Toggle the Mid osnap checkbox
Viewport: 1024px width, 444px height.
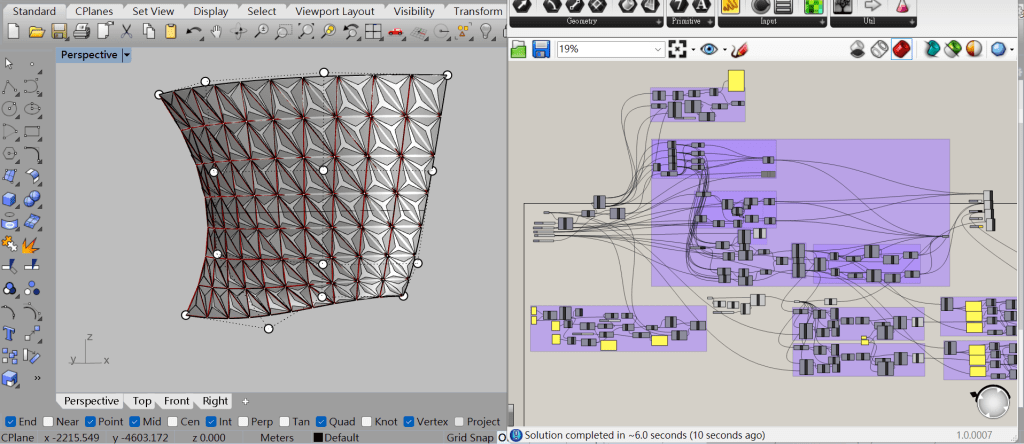click(135, 421)
